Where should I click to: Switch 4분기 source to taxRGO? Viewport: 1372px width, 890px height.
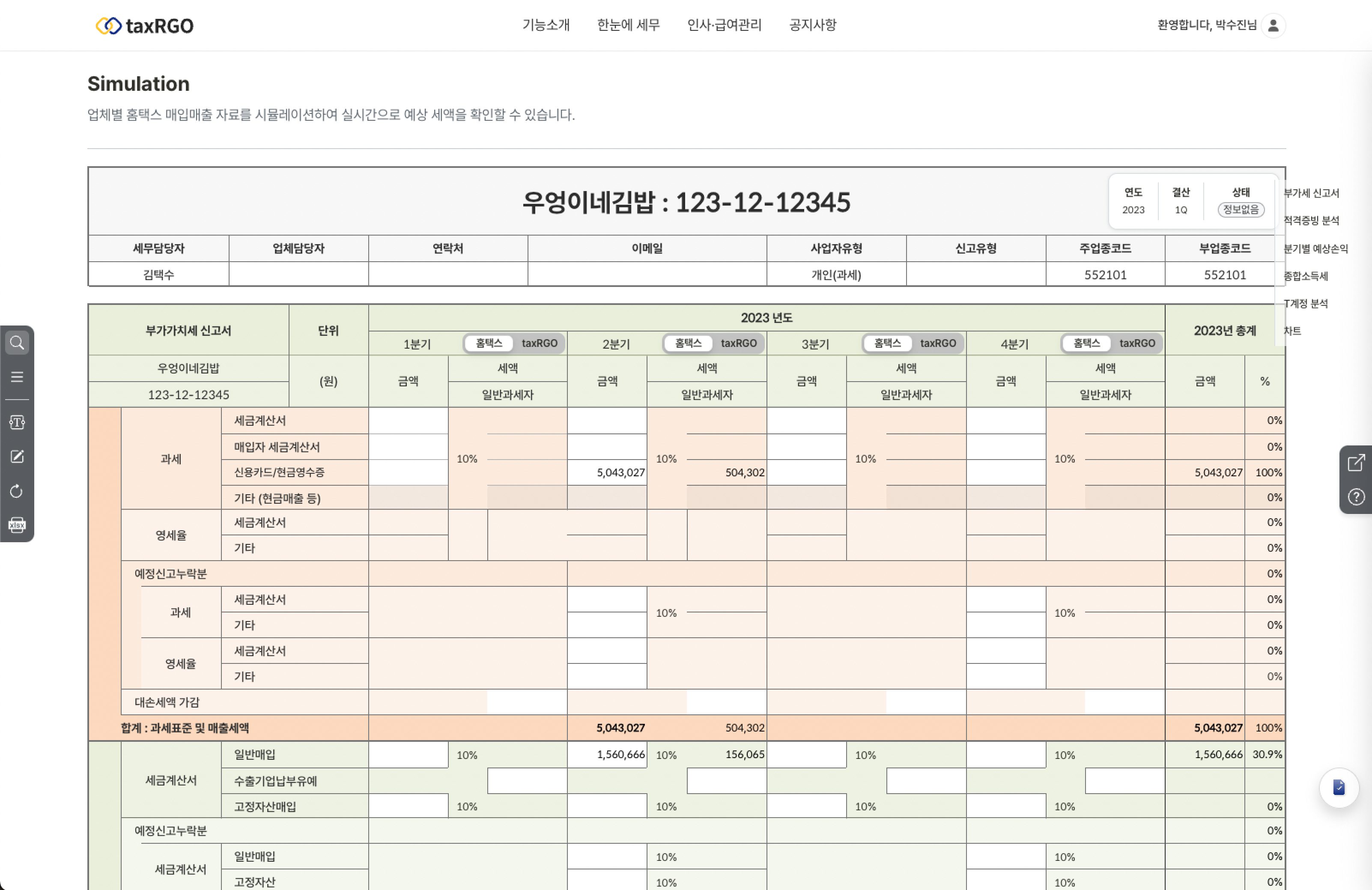tap(1137, 343)
